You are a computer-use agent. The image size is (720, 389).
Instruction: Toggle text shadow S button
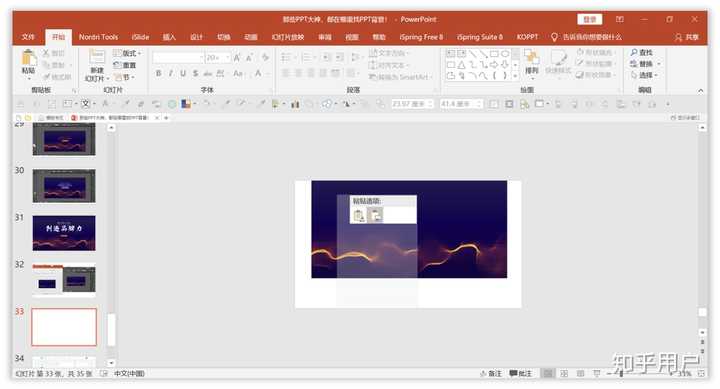coord(196,73)
